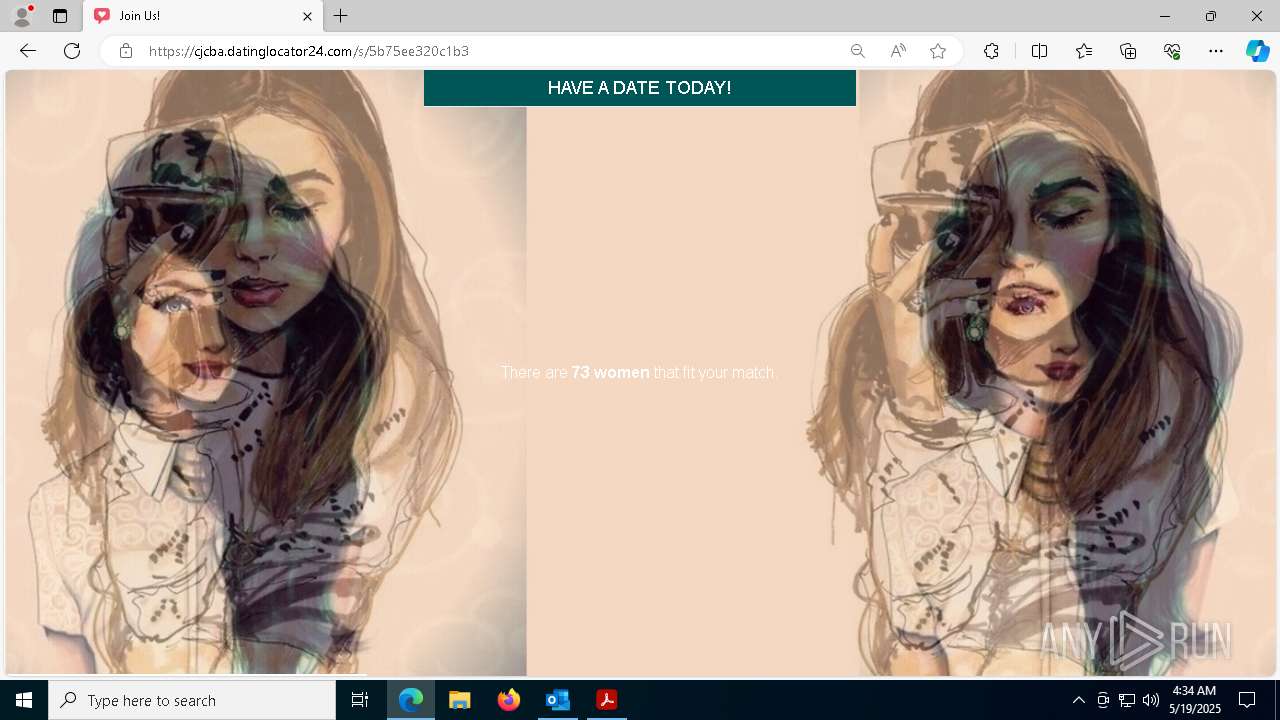The width and height of the screenshot is (1280, 720).
Task: Open the notification center icon
Action: click(x=1247, y=700)
